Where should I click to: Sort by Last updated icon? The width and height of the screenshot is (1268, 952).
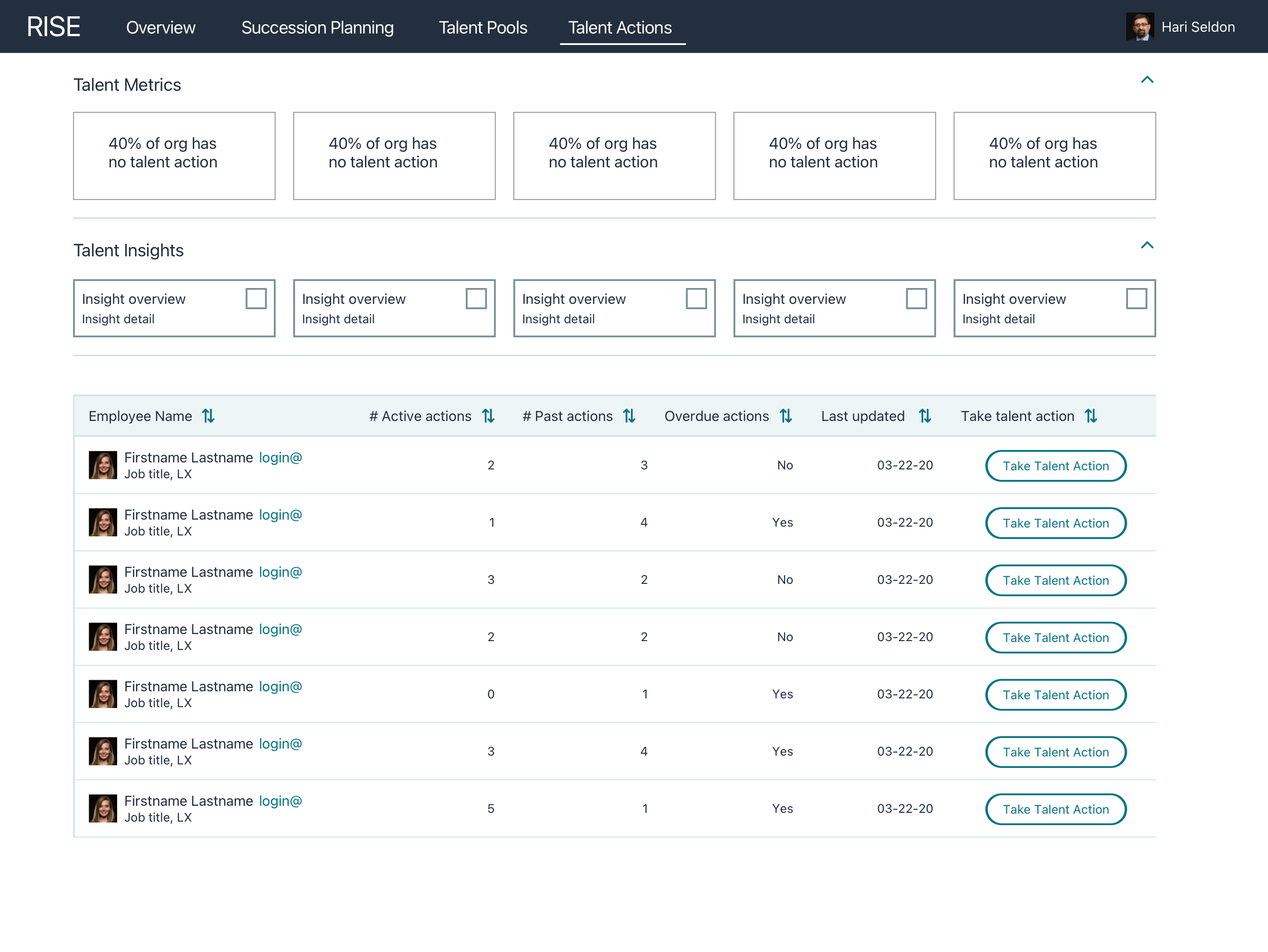coord(924,416)
